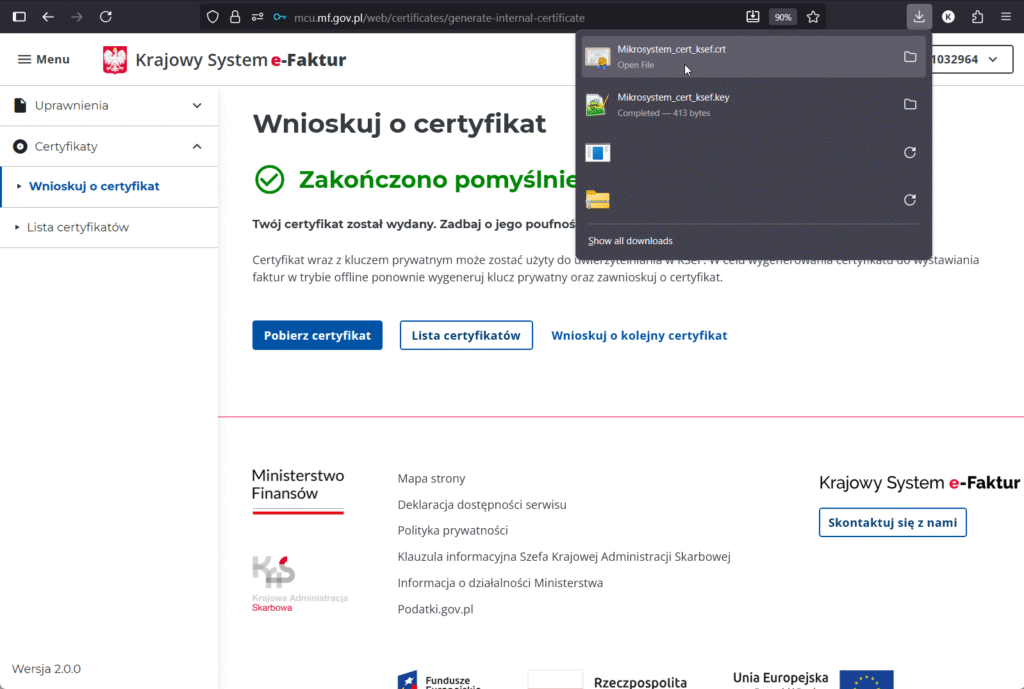Open the site Menu hamburger
The image size is (1024, 689).
tap(44, 60)
